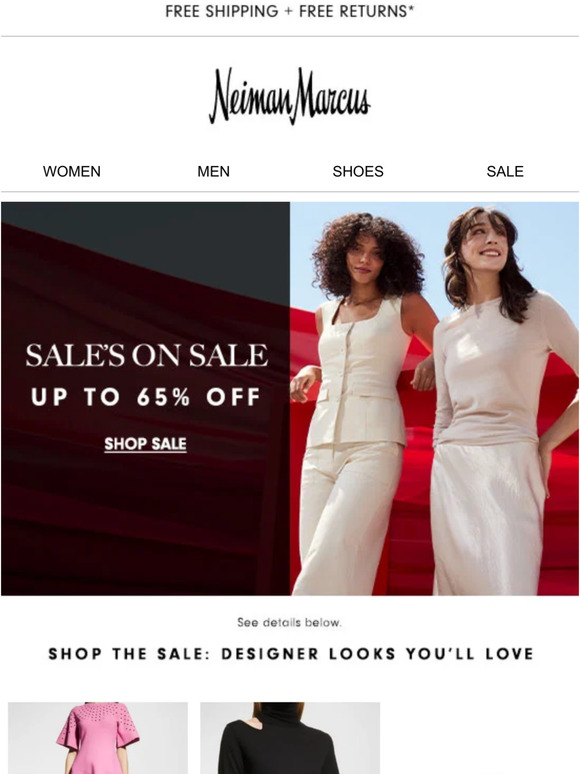Click the Neiman Marcus logo
The height and width of the screenshot is (774, 580).
pos(290,96)
